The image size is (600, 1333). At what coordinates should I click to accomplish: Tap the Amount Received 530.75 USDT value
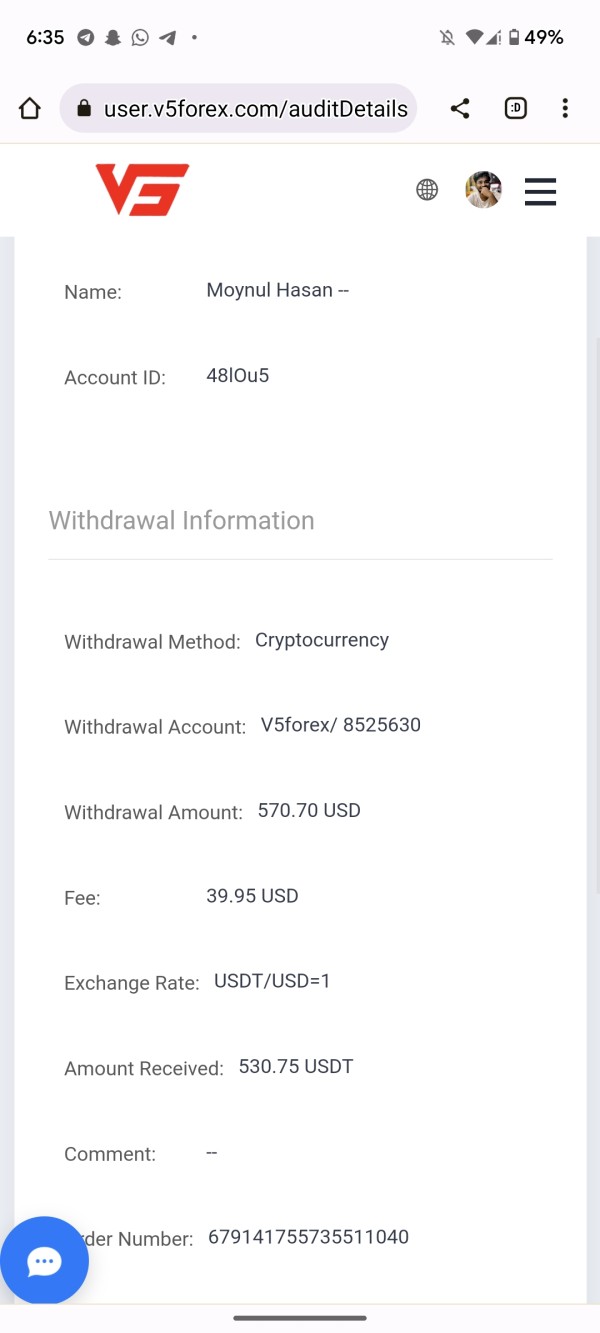coord(296,1067)
